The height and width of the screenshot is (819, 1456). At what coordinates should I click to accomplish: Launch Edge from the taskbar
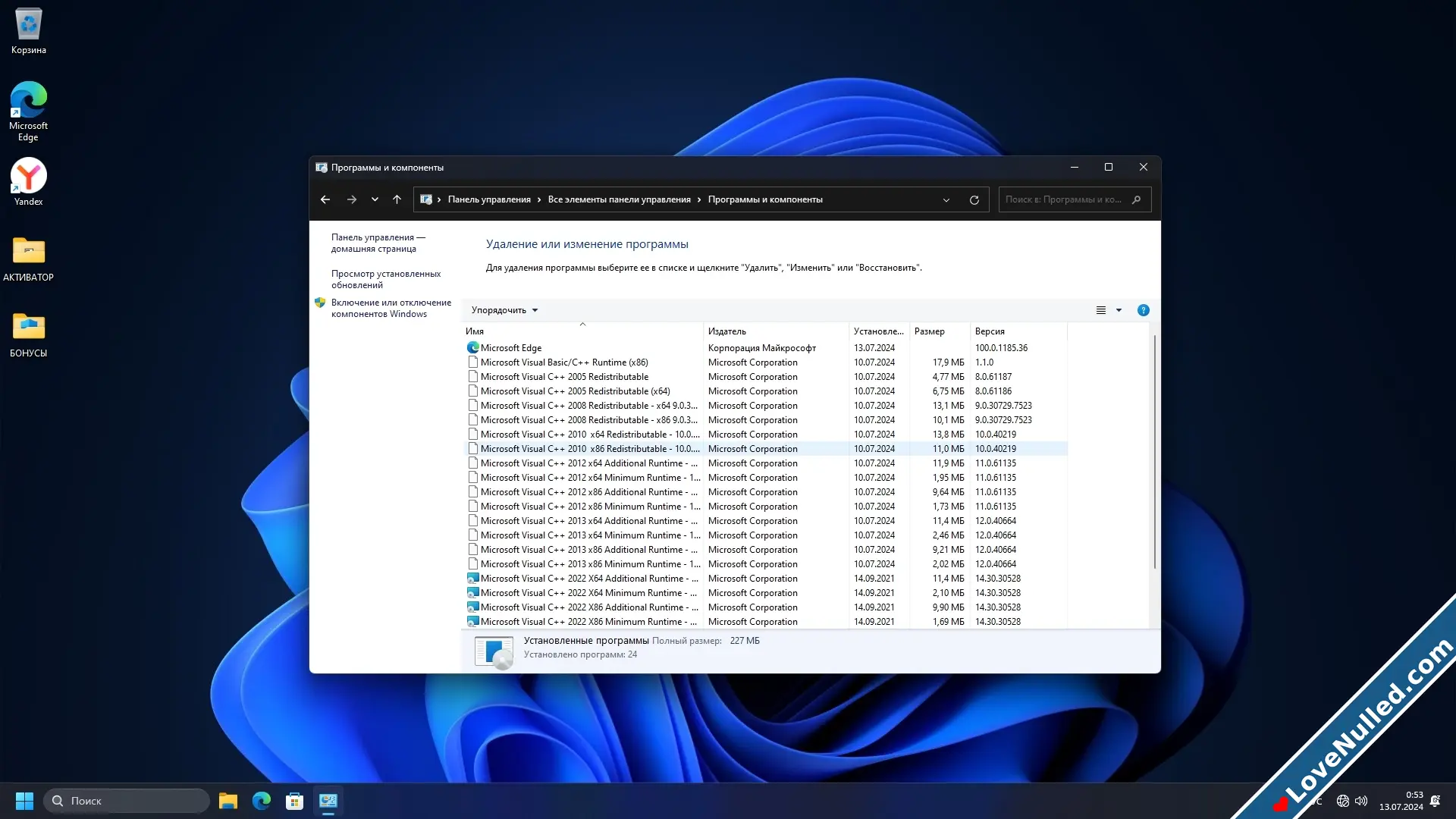click(x=262, y=801)
